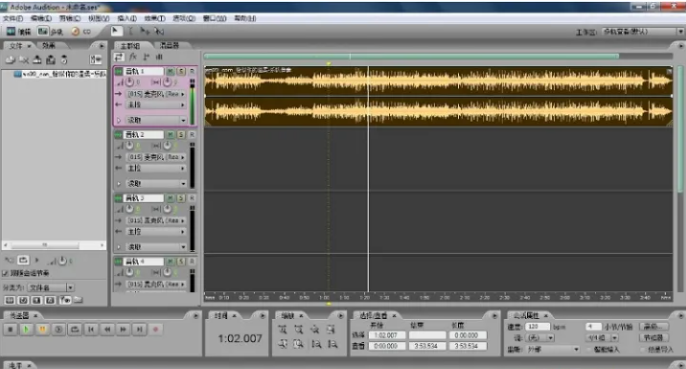Click tempo field showing 120 bpm
The image size is (686, 369).
point(537,327)
